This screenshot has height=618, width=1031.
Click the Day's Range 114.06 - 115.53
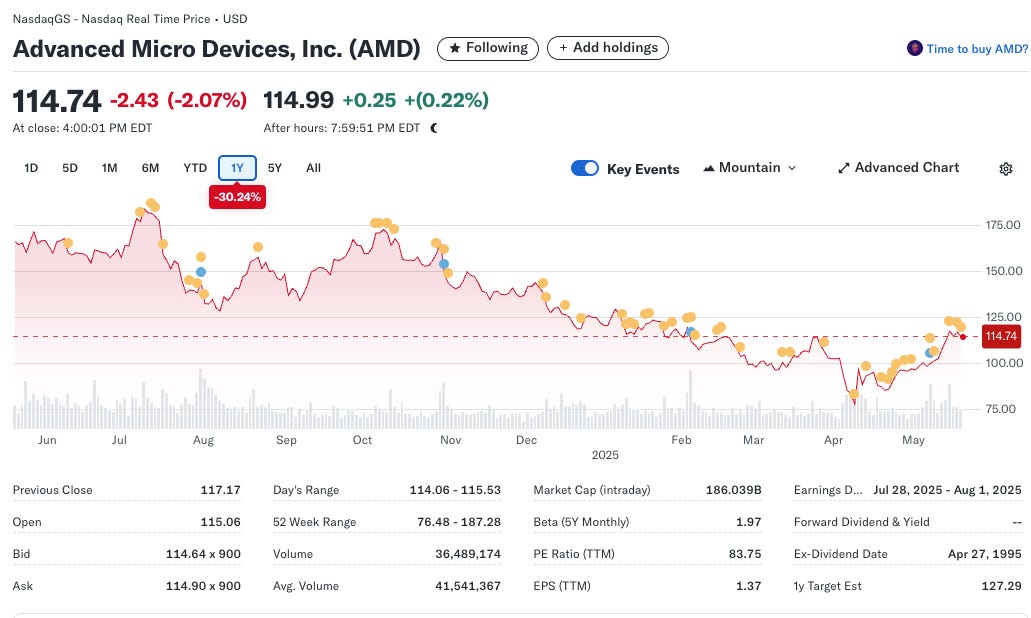pos(455,490)
